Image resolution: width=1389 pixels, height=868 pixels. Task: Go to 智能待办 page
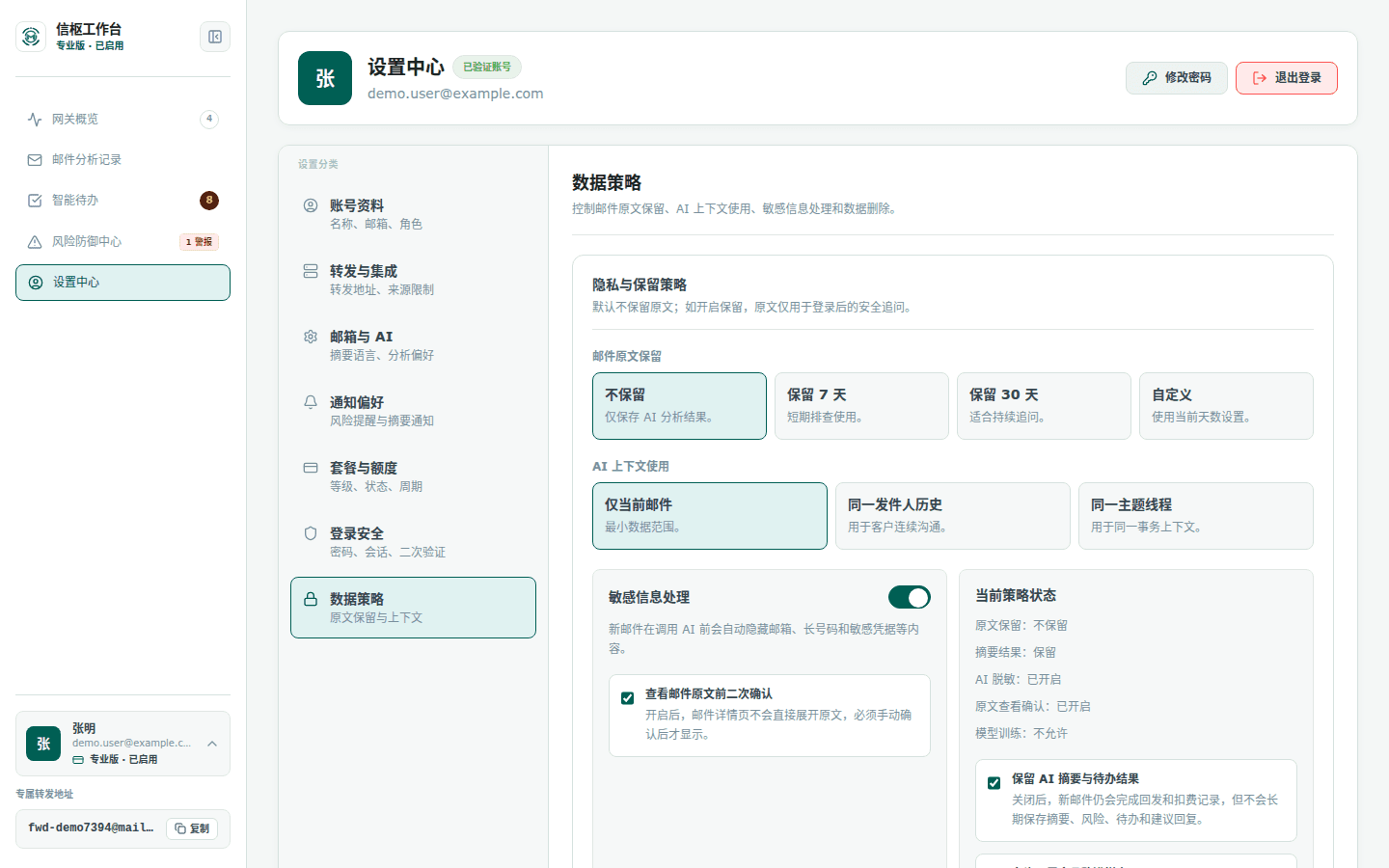[x=123, y=201]
